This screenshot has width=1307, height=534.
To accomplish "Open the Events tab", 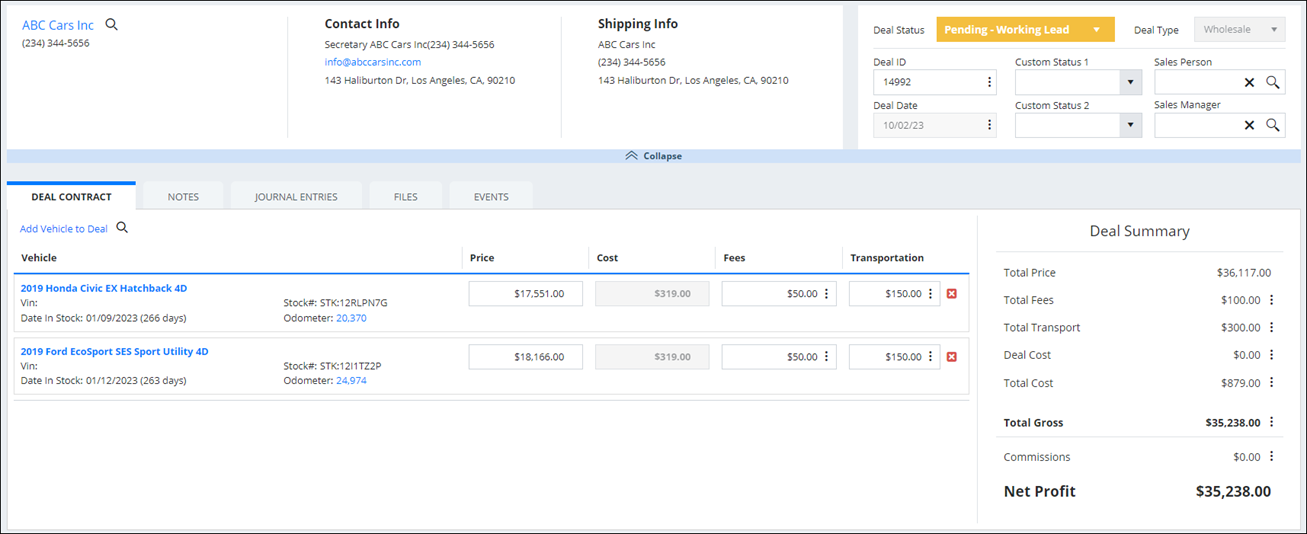I will click(491, 196).
